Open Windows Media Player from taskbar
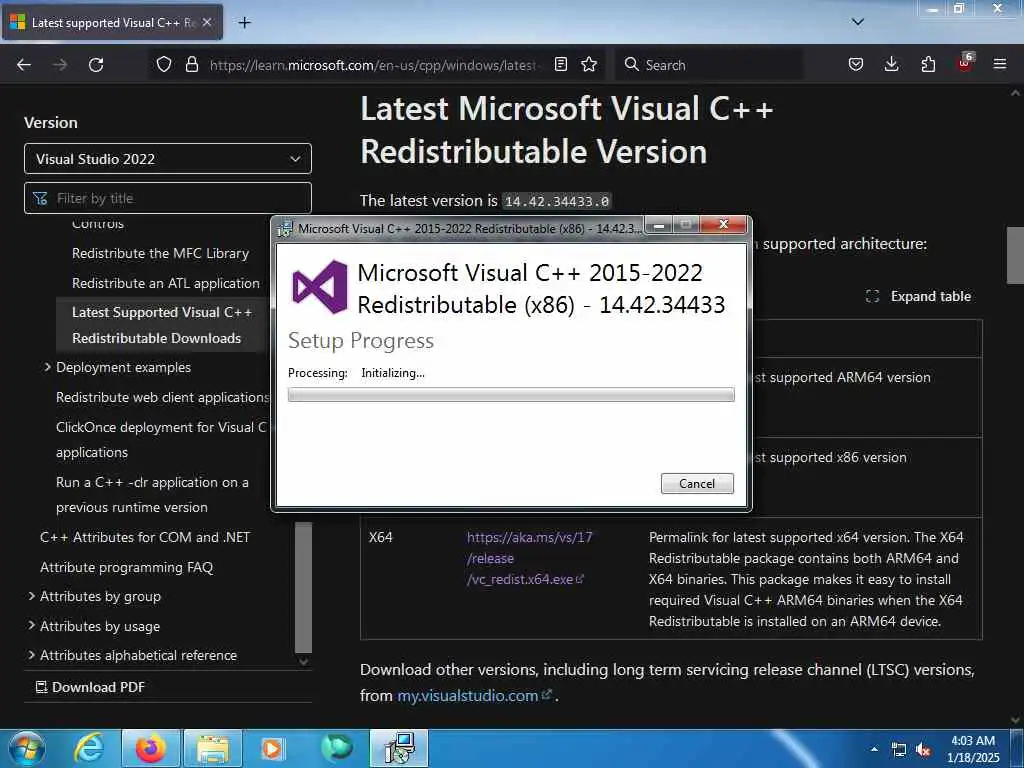Screen dimensions: 1024x768 point(273,748)
